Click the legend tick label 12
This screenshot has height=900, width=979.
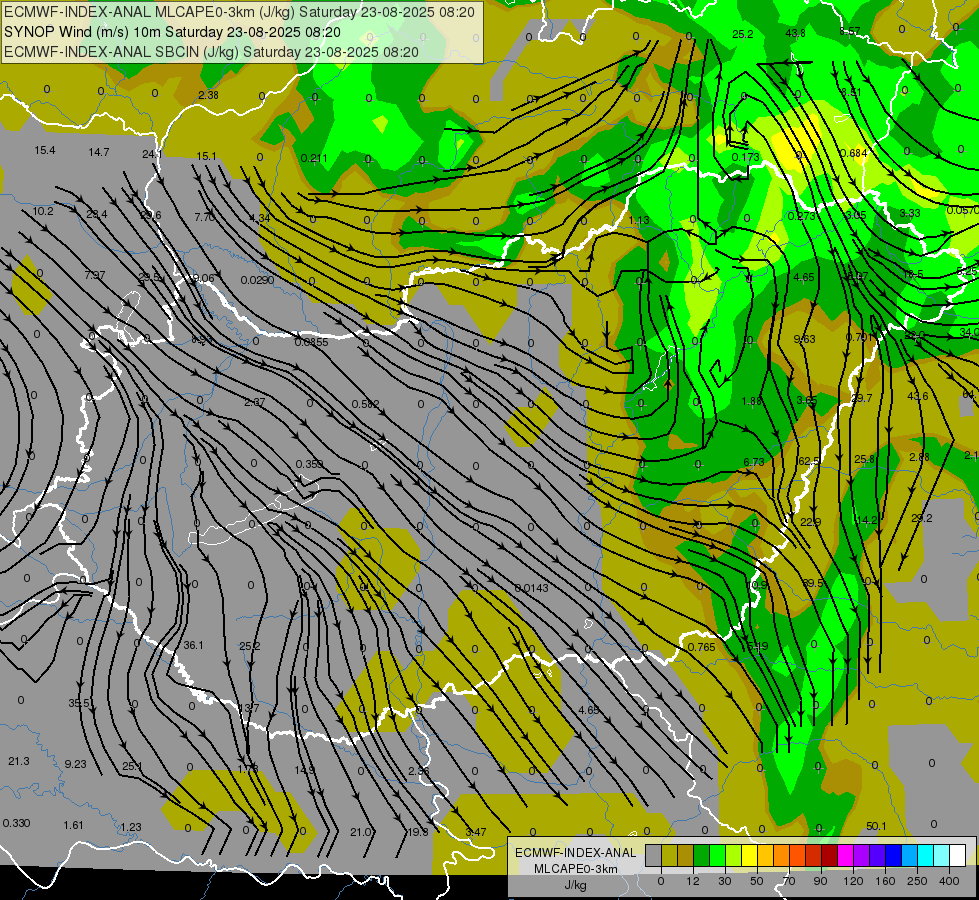point(693,881)
